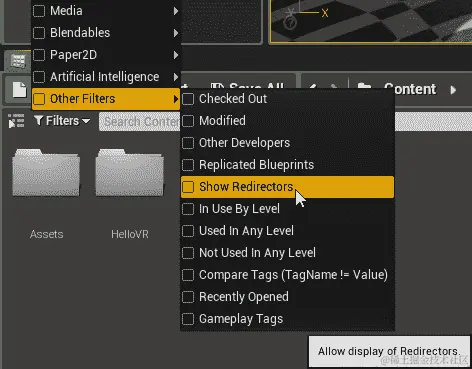Viewport: 472px width, 369px height.
Task: Navigate back with history arrow
Action: click(x=313, y=86)
